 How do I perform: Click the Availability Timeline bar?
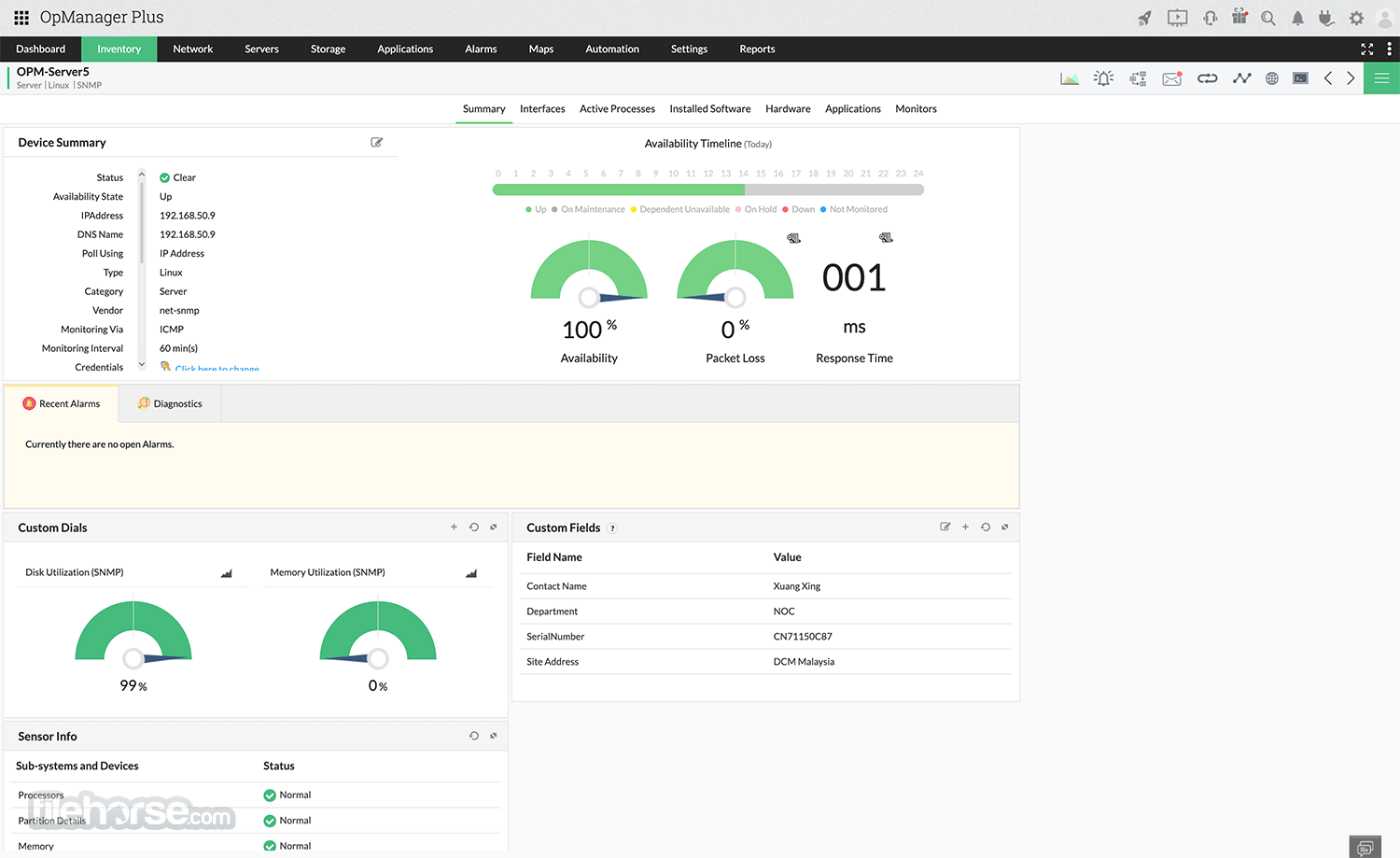[708, 190]
